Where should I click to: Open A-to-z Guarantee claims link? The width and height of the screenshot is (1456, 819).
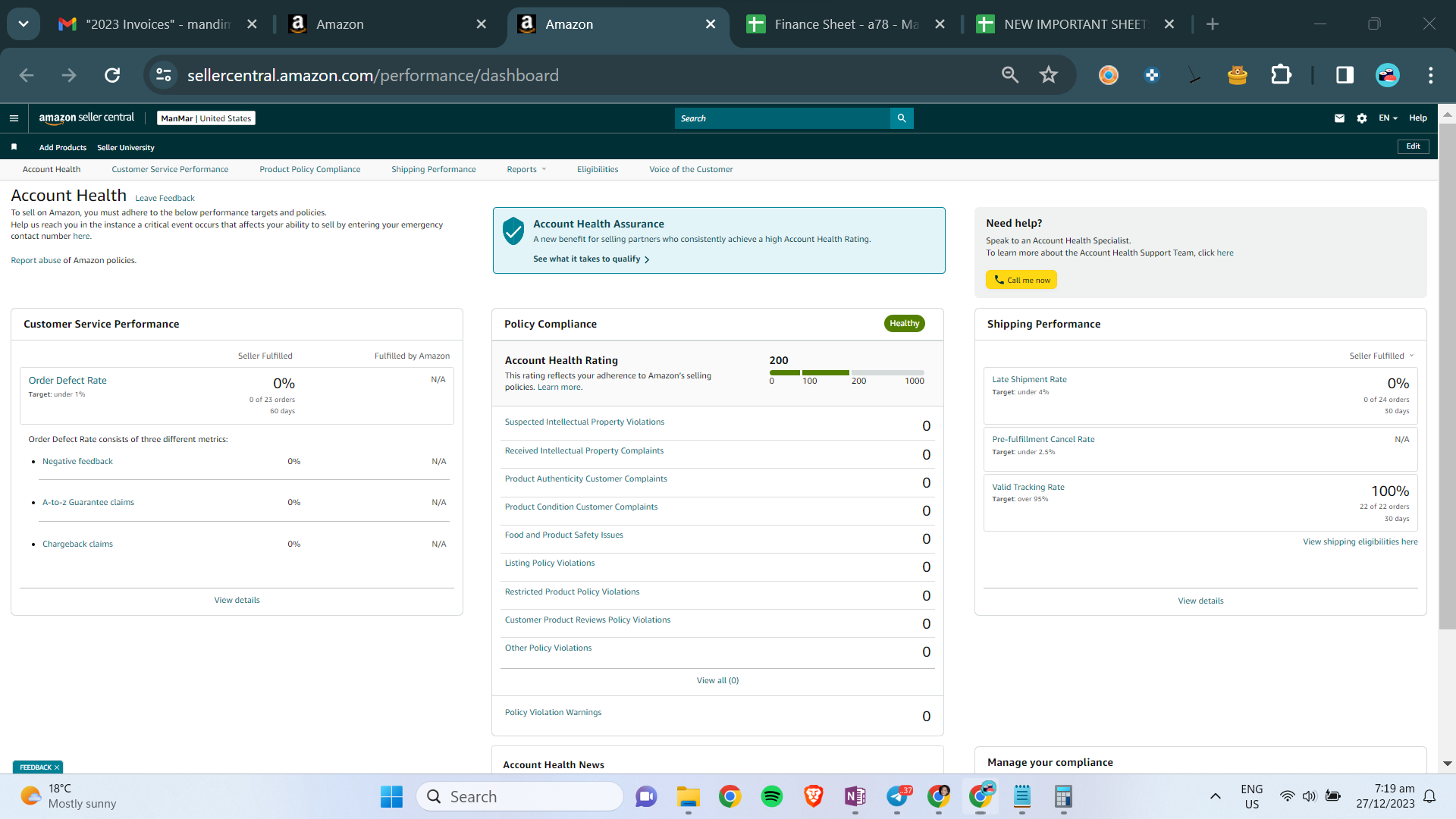[88, 502]
